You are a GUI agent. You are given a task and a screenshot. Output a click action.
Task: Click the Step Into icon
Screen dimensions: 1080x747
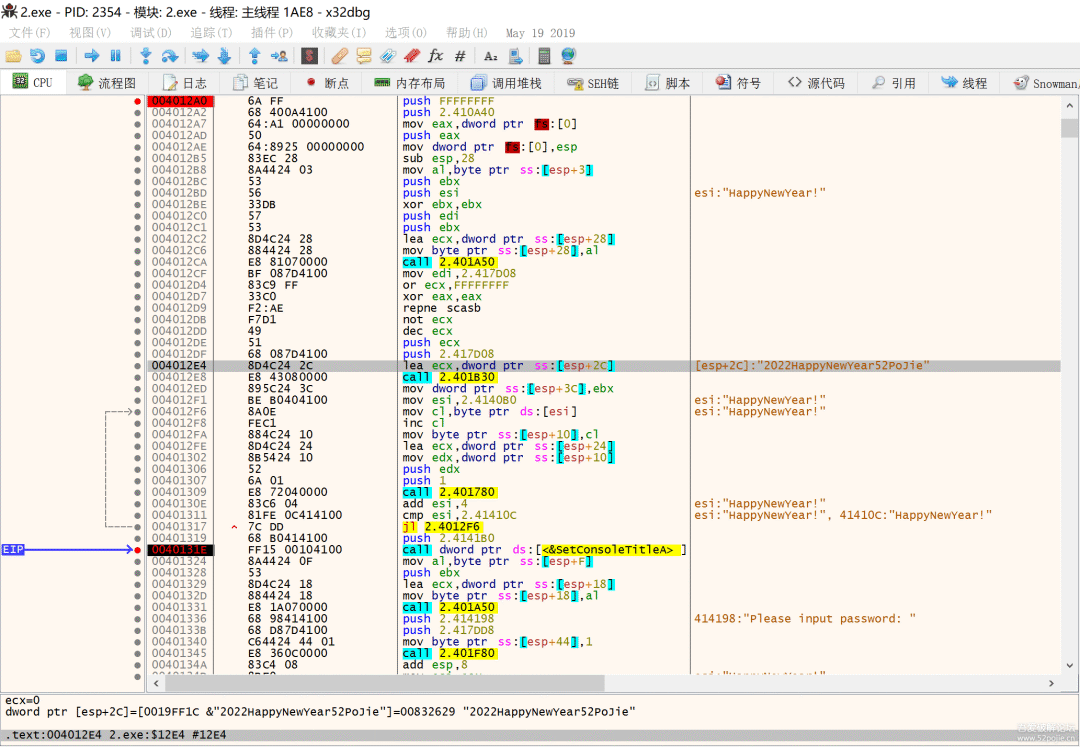[x=146, y=56]
